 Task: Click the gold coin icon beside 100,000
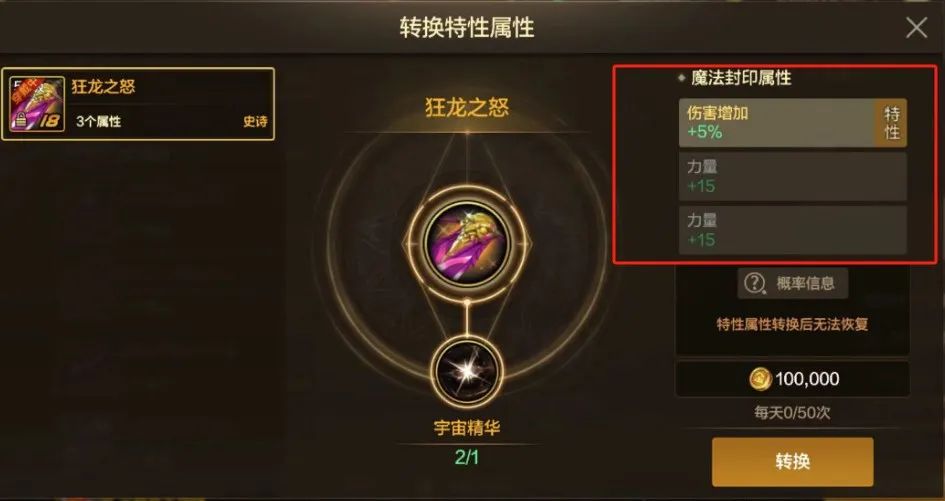(761, 379)
